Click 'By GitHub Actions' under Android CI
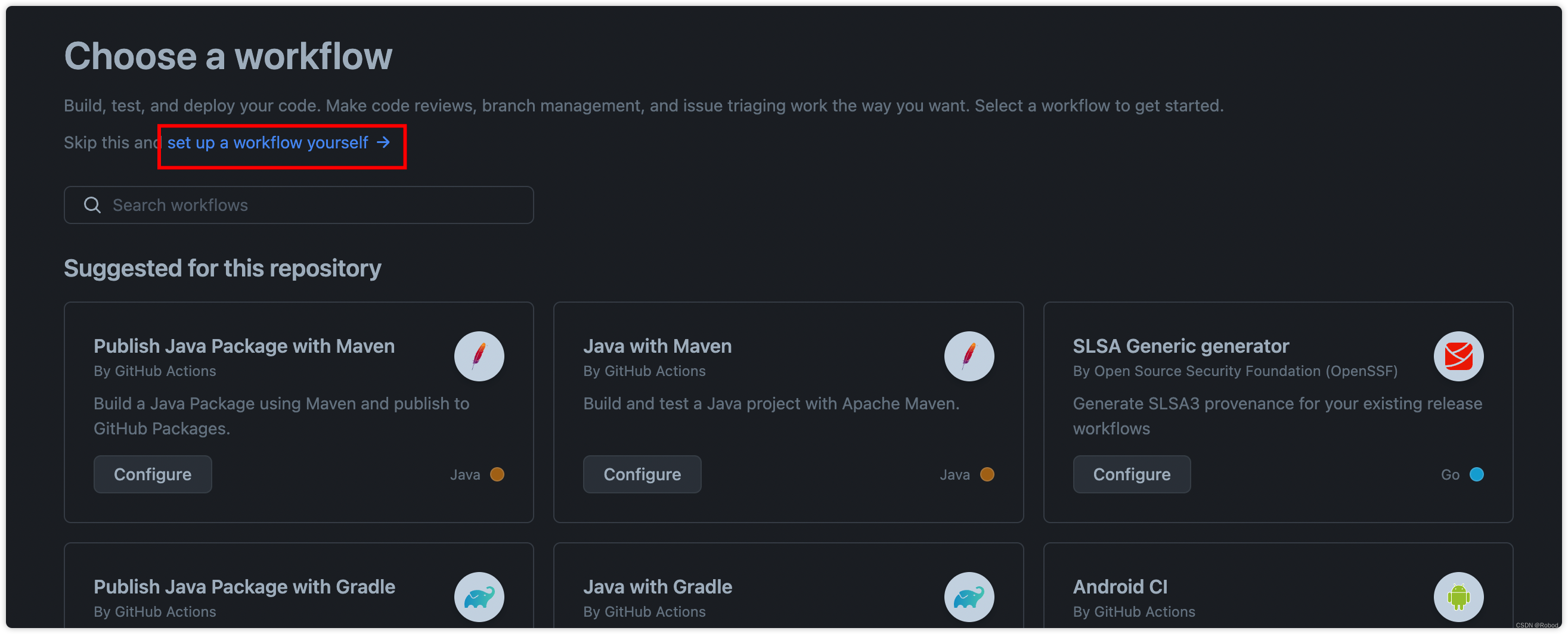1568x634 pixels. coord(1133,611)
